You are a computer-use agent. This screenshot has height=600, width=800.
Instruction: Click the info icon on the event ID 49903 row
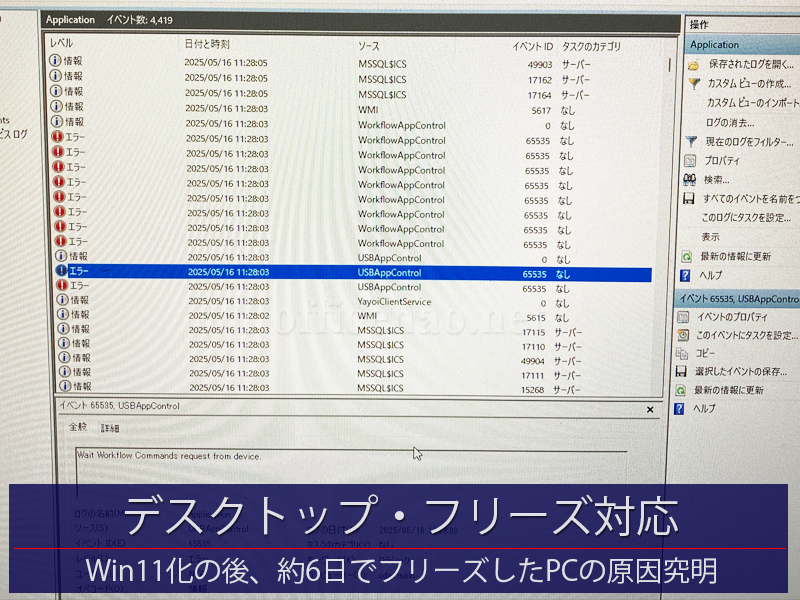pyautogui.click(x=55, y=61)
